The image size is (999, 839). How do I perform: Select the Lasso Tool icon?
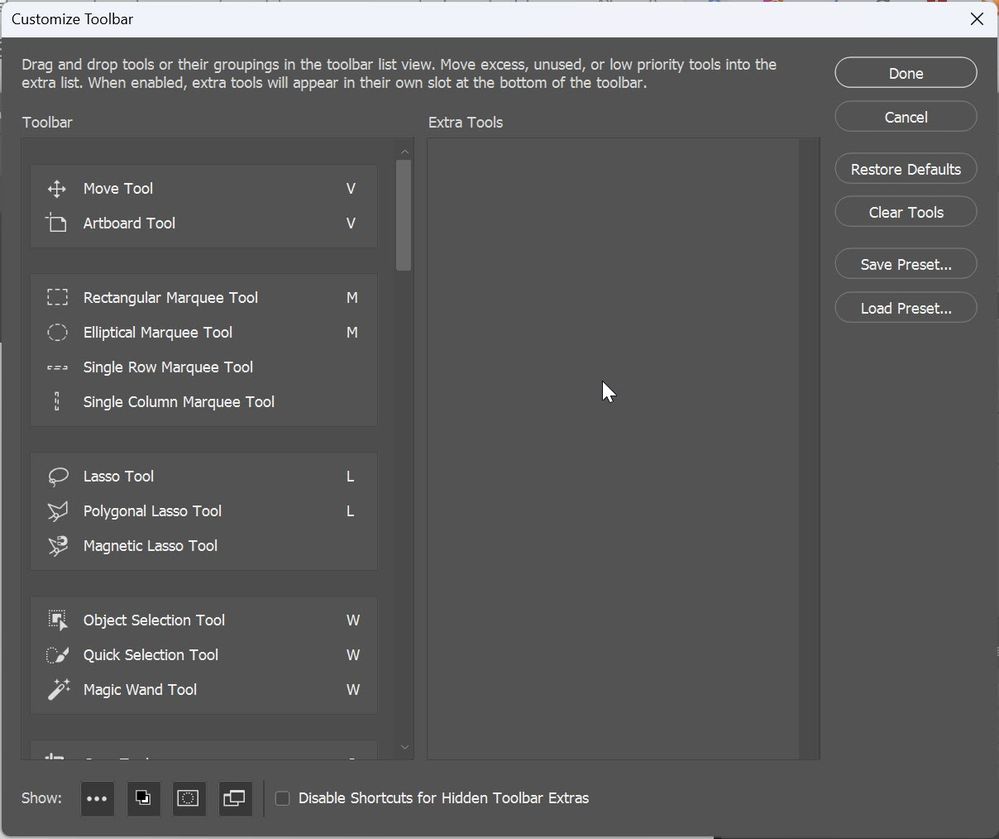point(58,477)
